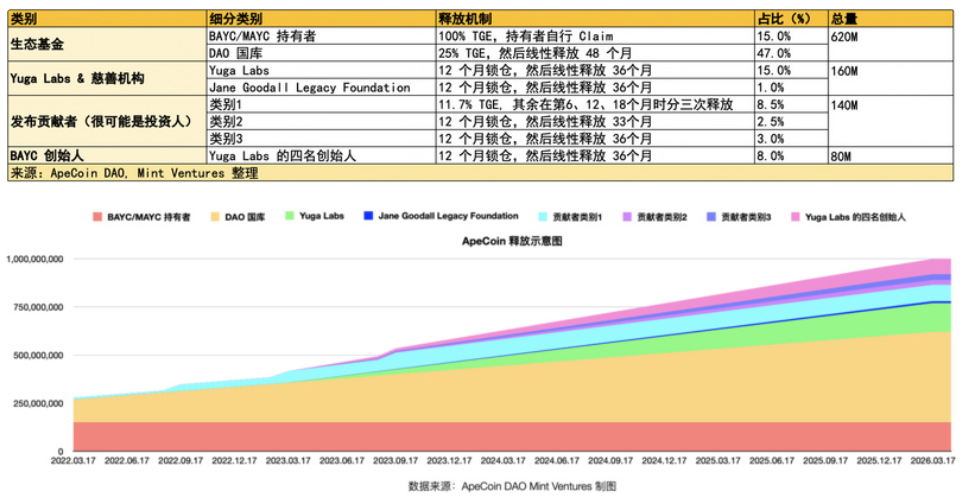967x499 pixels.
Task: Click the legend label 贡献者类别1
Action: point(577,217)
